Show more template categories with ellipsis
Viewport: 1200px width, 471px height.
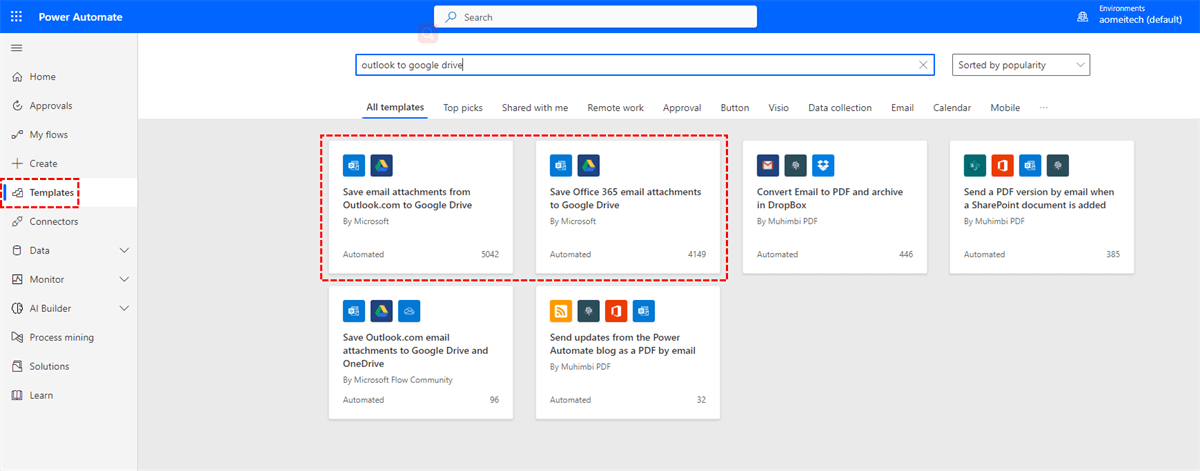click(x=1044, y=108)
